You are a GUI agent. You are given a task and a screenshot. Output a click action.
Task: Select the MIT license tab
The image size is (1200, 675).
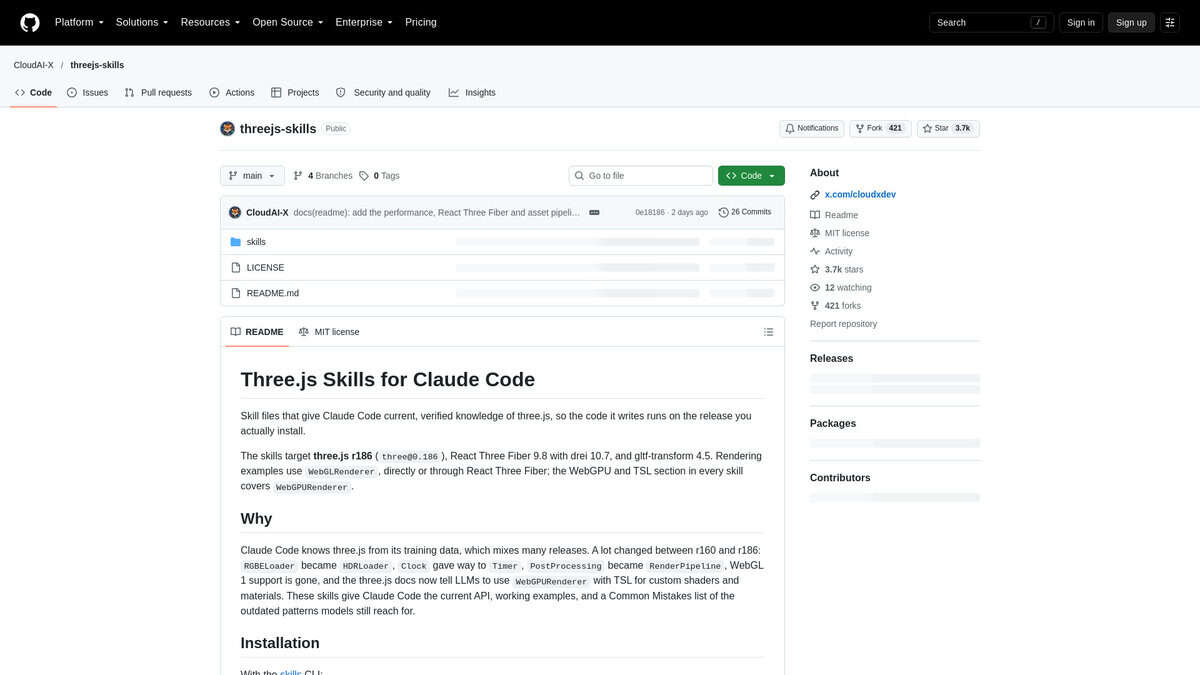(329, 332)
